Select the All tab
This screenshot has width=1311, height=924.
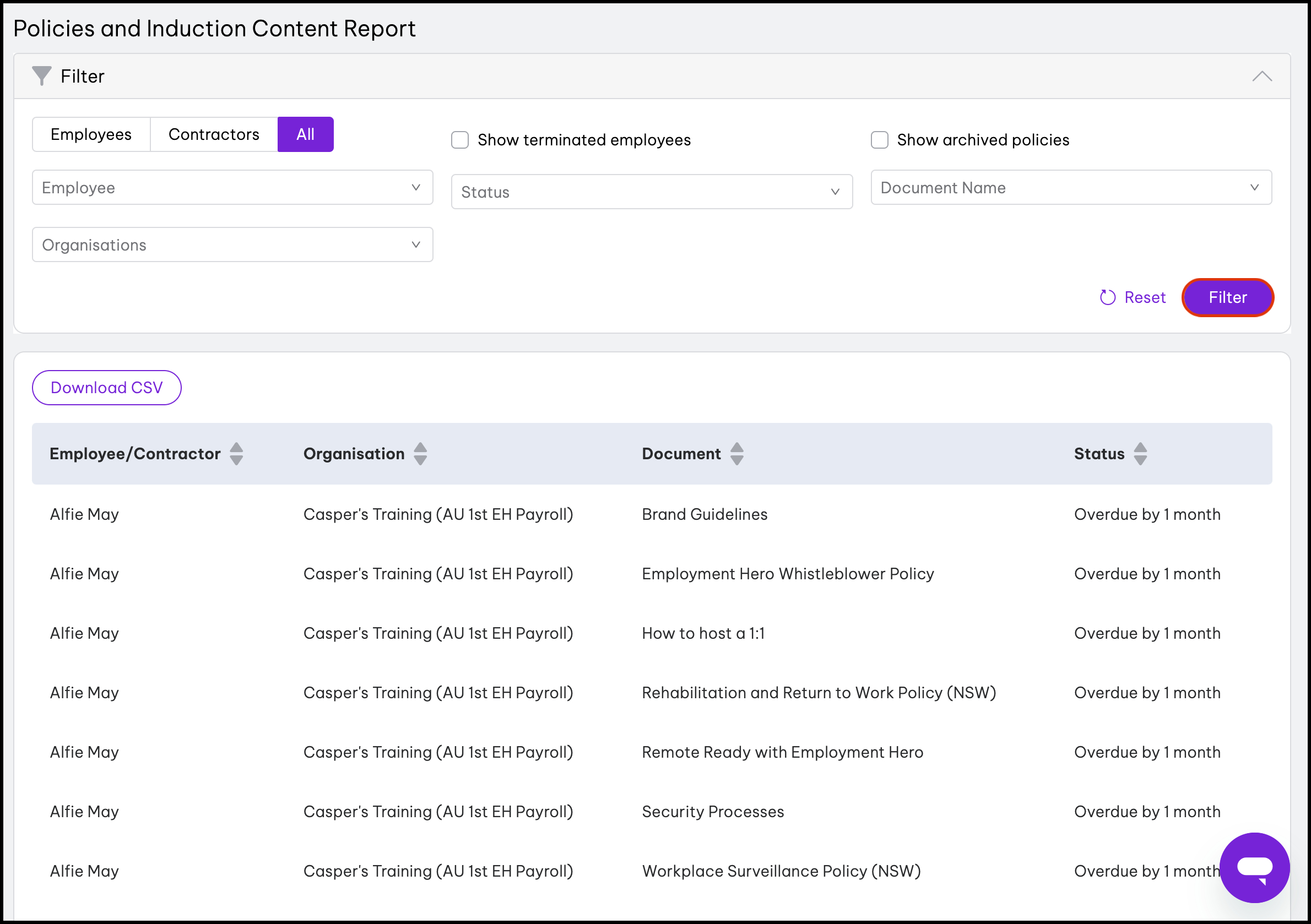[x=306, y=135]
